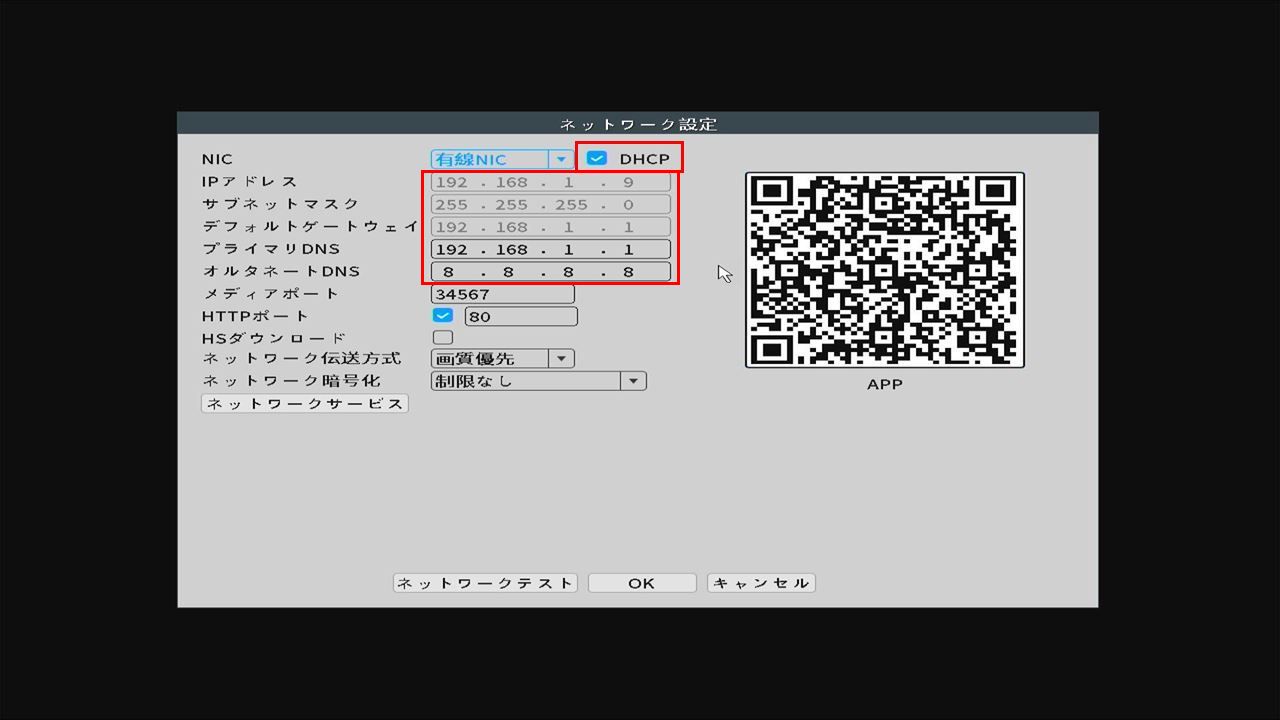Select the first octet of オルタネートDNS

click(449, 272)
